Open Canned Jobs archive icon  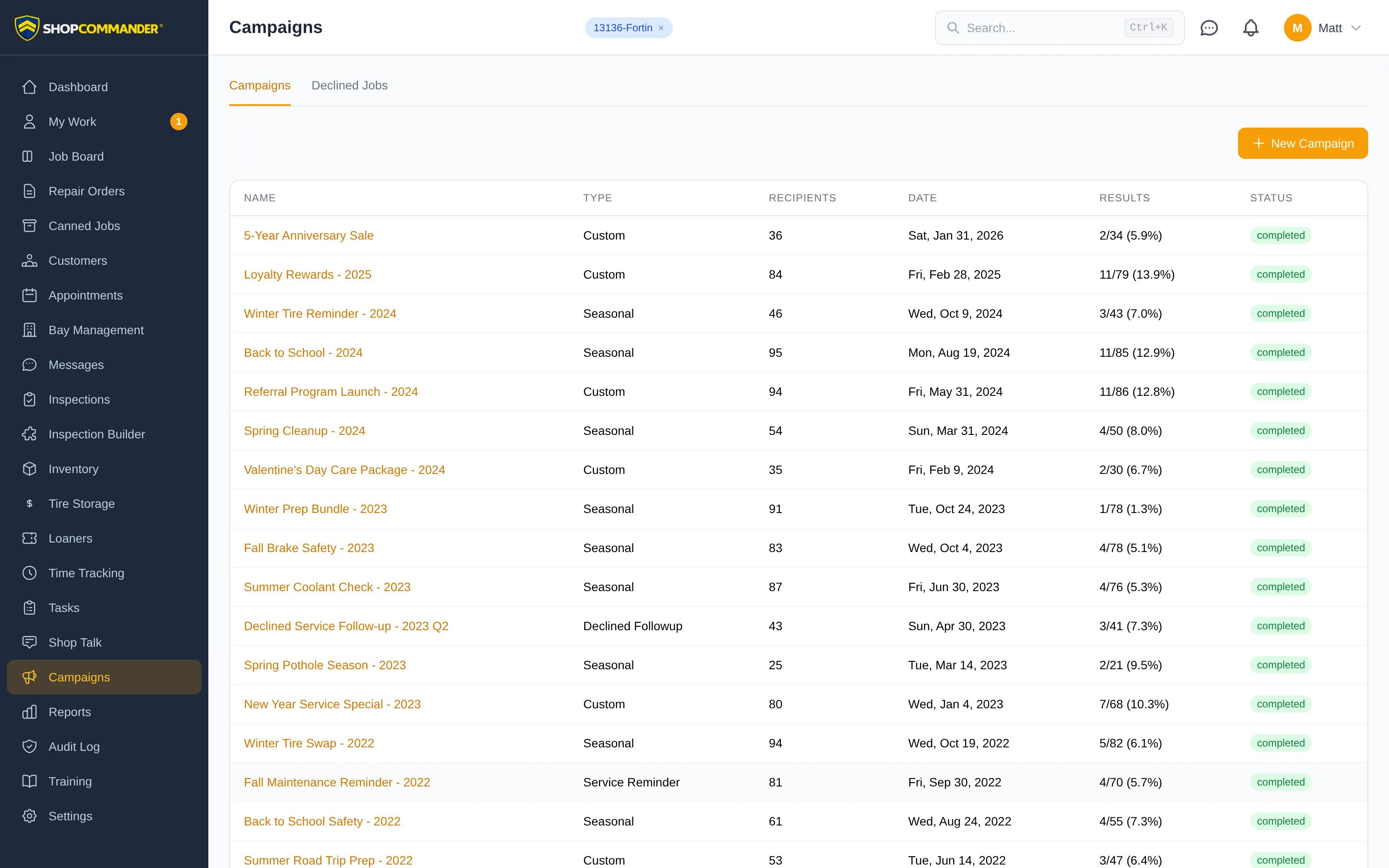(x=29, y=226)
